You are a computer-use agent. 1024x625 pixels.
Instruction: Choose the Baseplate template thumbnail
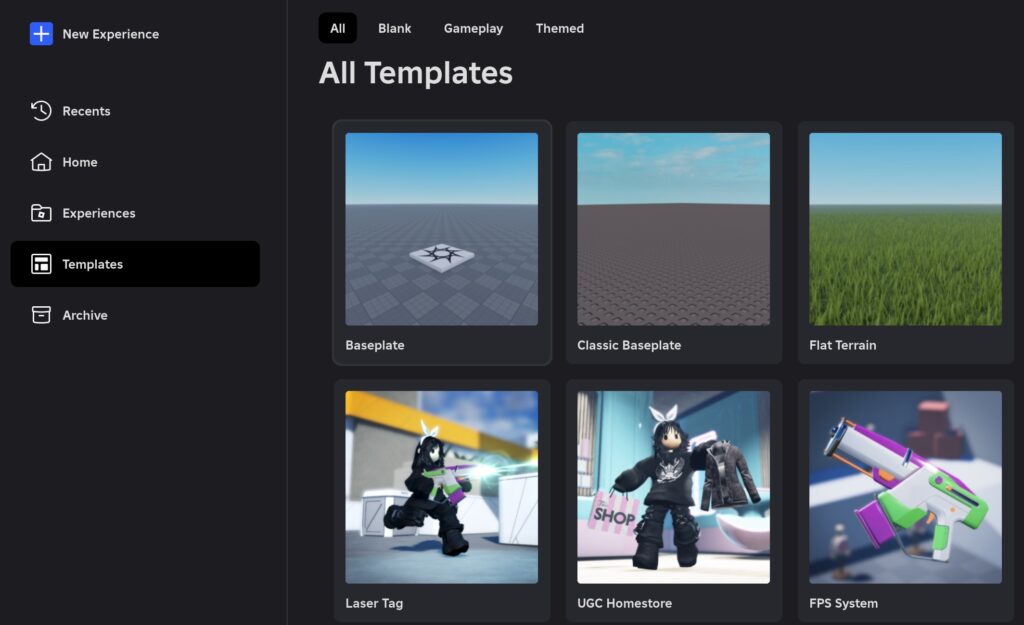(x=441, y=229)
